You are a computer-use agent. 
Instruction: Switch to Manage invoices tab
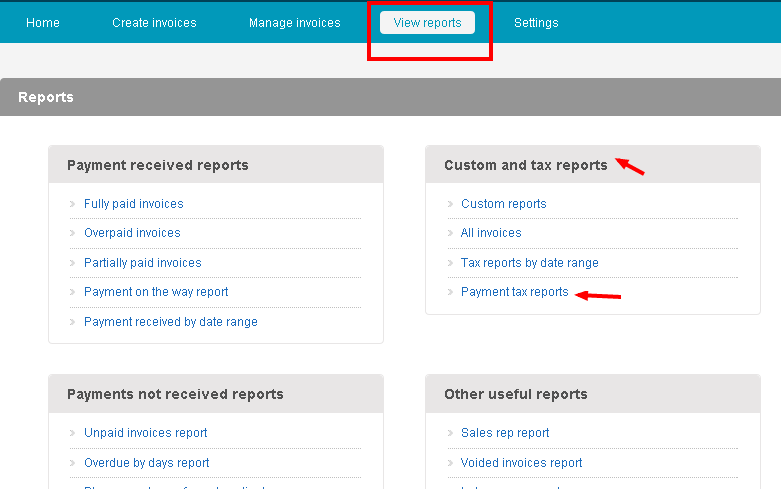pos(295,23)
